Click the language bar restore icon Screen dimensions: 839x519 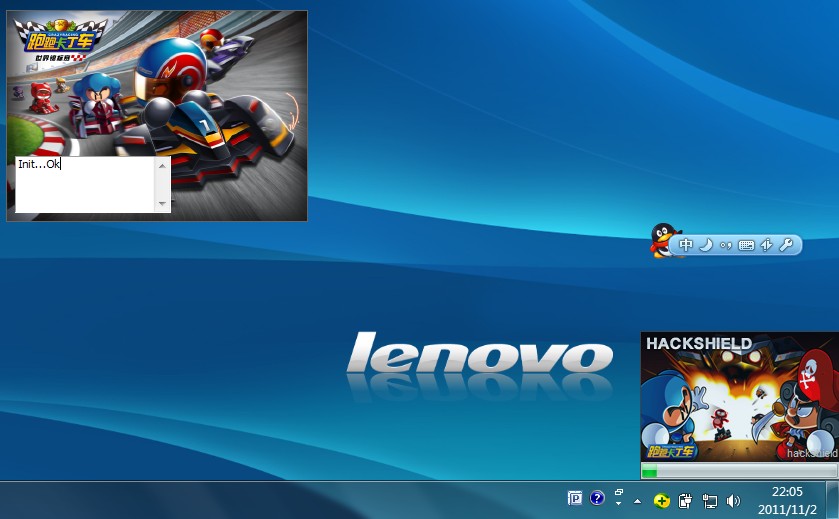619,492
